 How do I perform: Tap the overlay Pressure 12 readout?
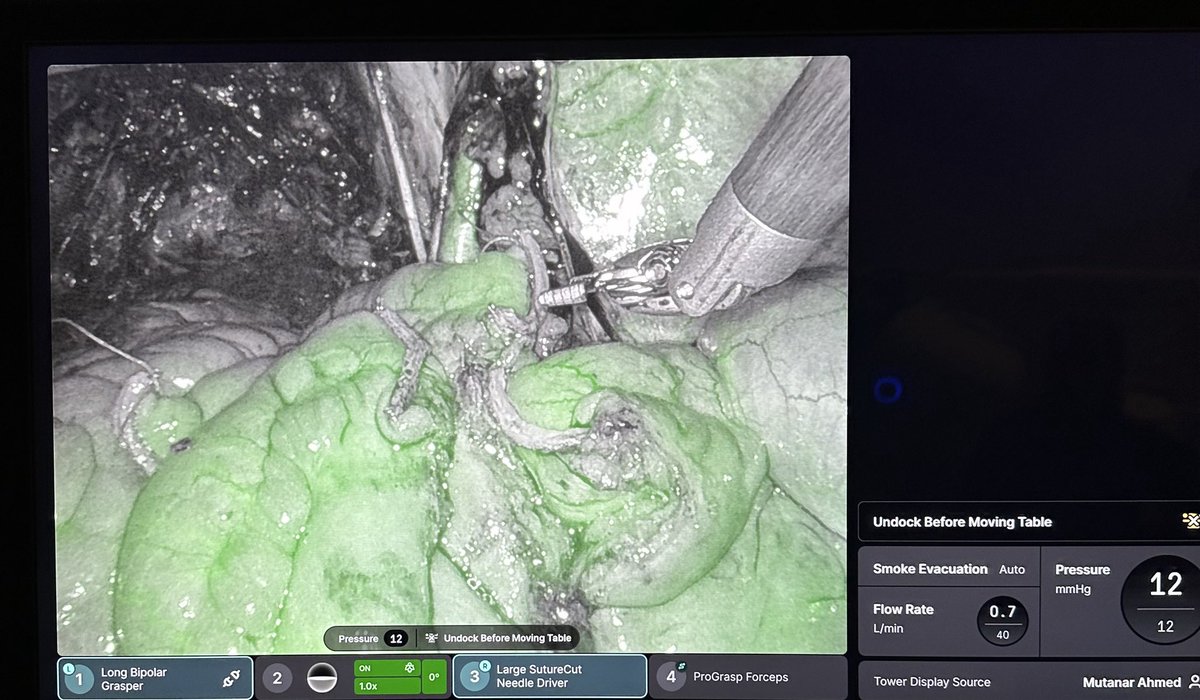point(372,638)
